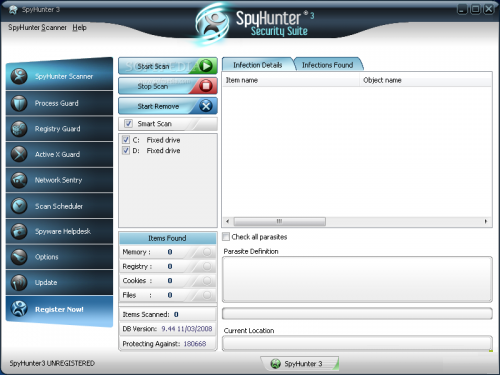Image resolution: width=500 pixels, height=375 pixels.
Task: Select the Active X Guard icon
Action: [x=19, y=154]
